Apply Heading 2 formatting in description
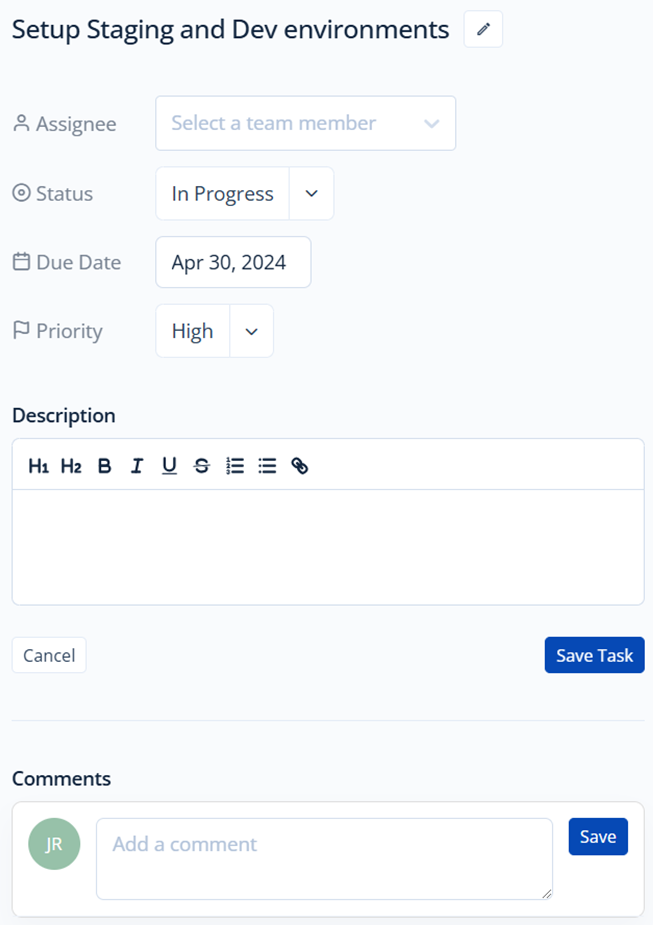 pos(71,466)
